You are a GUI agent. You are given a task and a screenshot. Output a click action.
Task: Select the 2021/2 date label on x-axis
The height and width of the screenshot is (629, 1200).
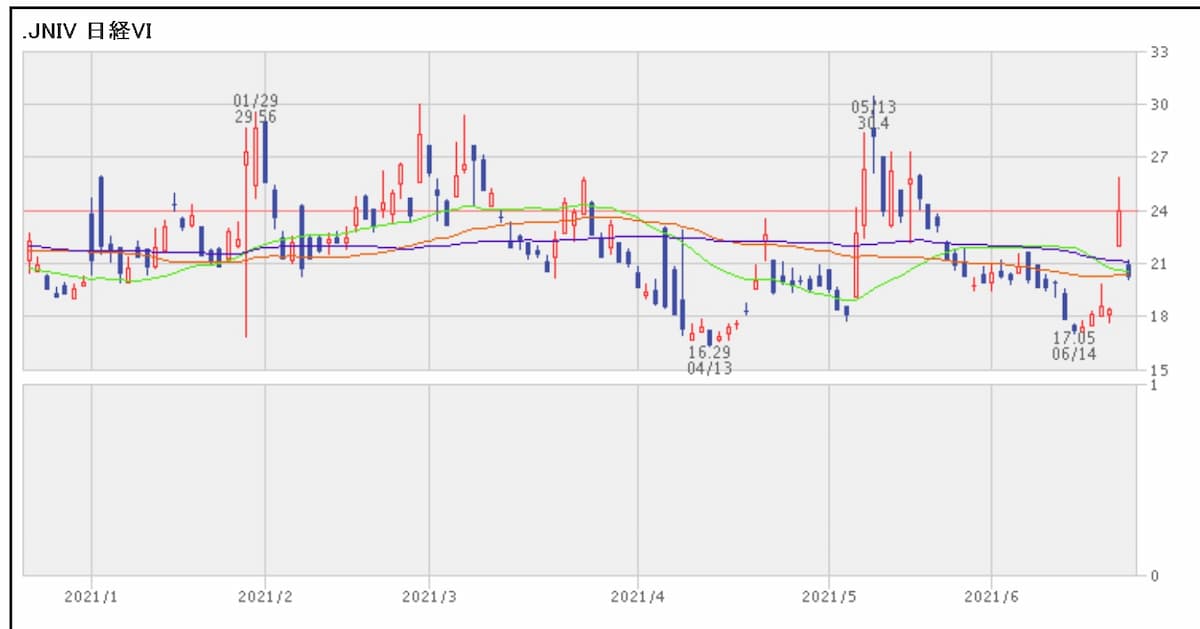pyautogui.click(x=265, y=597)
